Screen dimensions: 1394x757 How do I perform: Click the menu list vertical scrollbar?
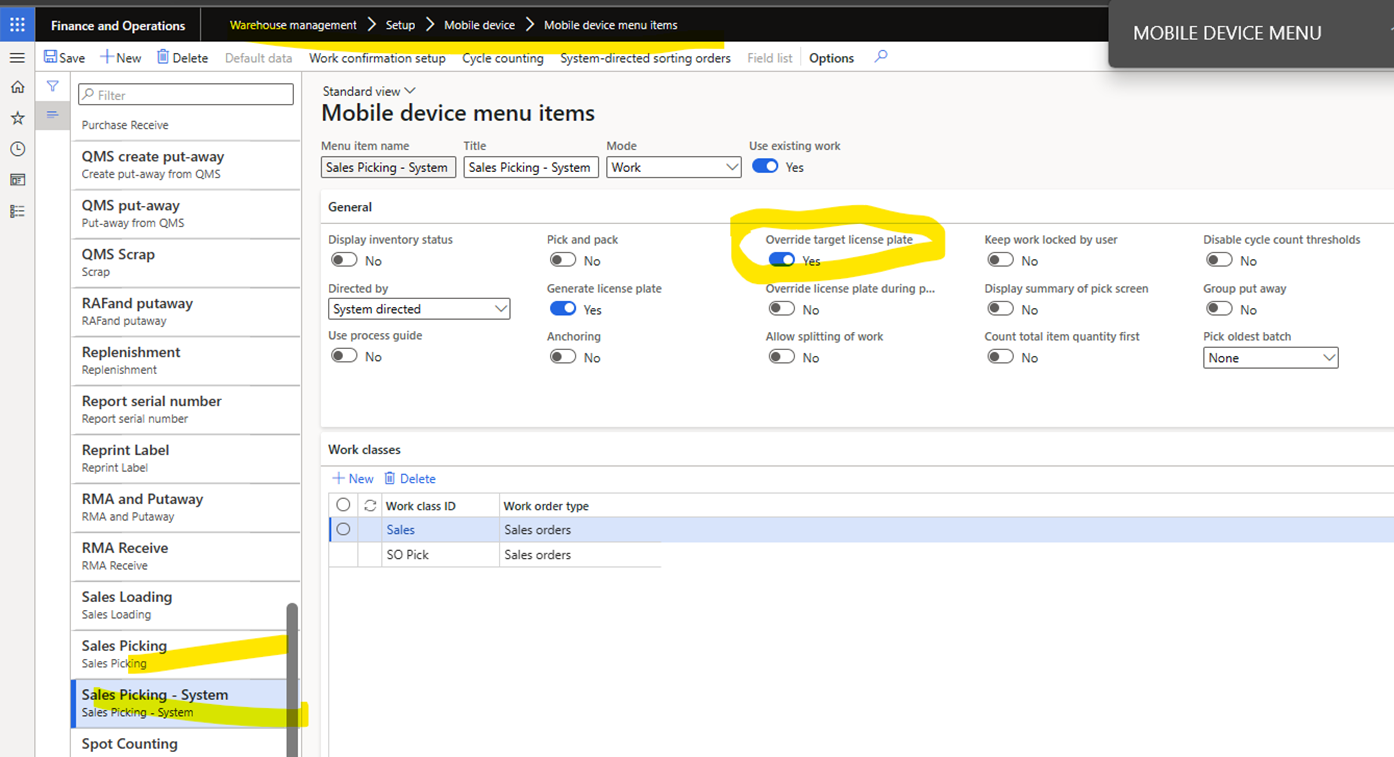(x=293, y=680)
